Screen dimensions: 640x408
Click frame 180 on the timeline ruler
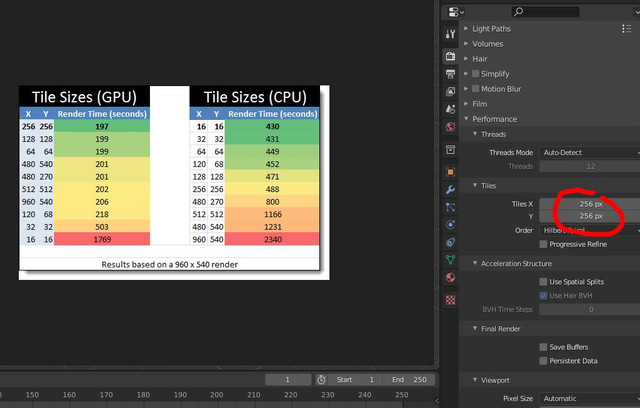click(x=143, y=395)
